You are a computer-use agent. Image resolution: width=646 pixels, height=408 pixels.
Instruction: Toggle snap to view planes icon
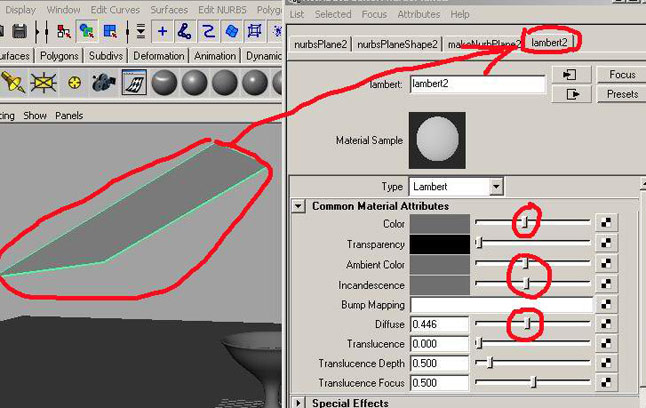point(231,31)
